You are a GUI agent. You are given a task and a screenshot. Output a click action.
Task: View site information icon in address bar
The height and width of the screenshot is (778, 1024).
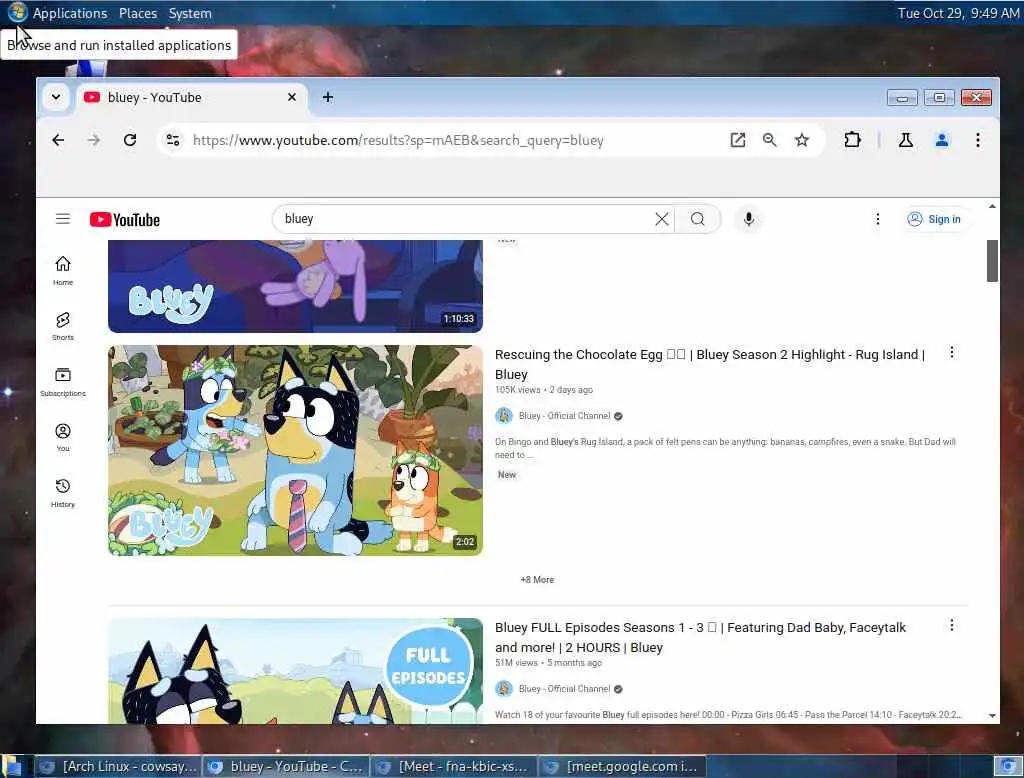[173, 140]
